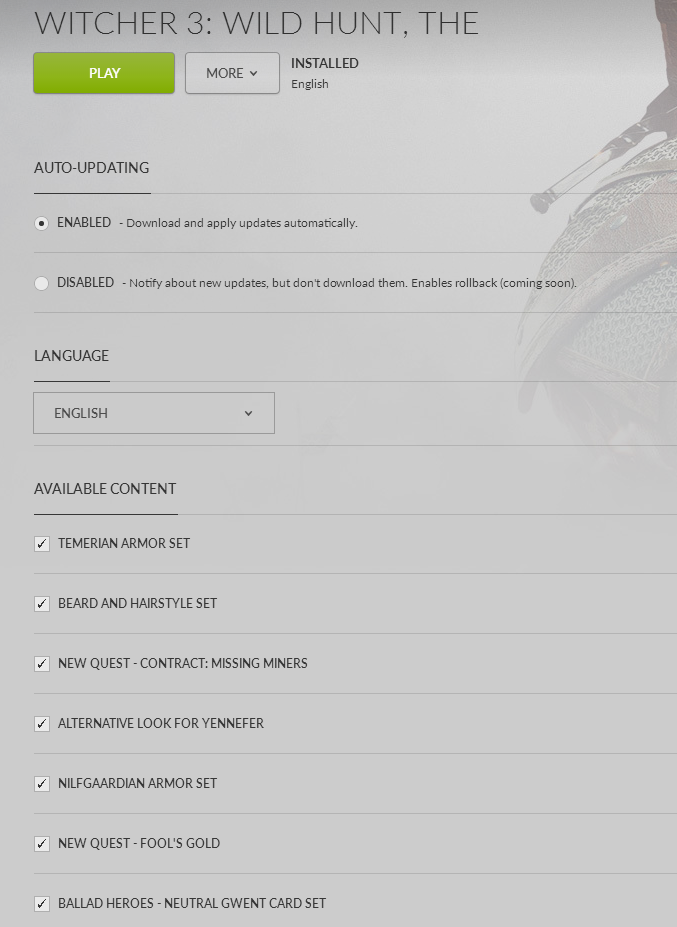Viewport: 677px width, 927px height.
Task: Open the ENGLISH language dropdown
Action: click(154, 413)
